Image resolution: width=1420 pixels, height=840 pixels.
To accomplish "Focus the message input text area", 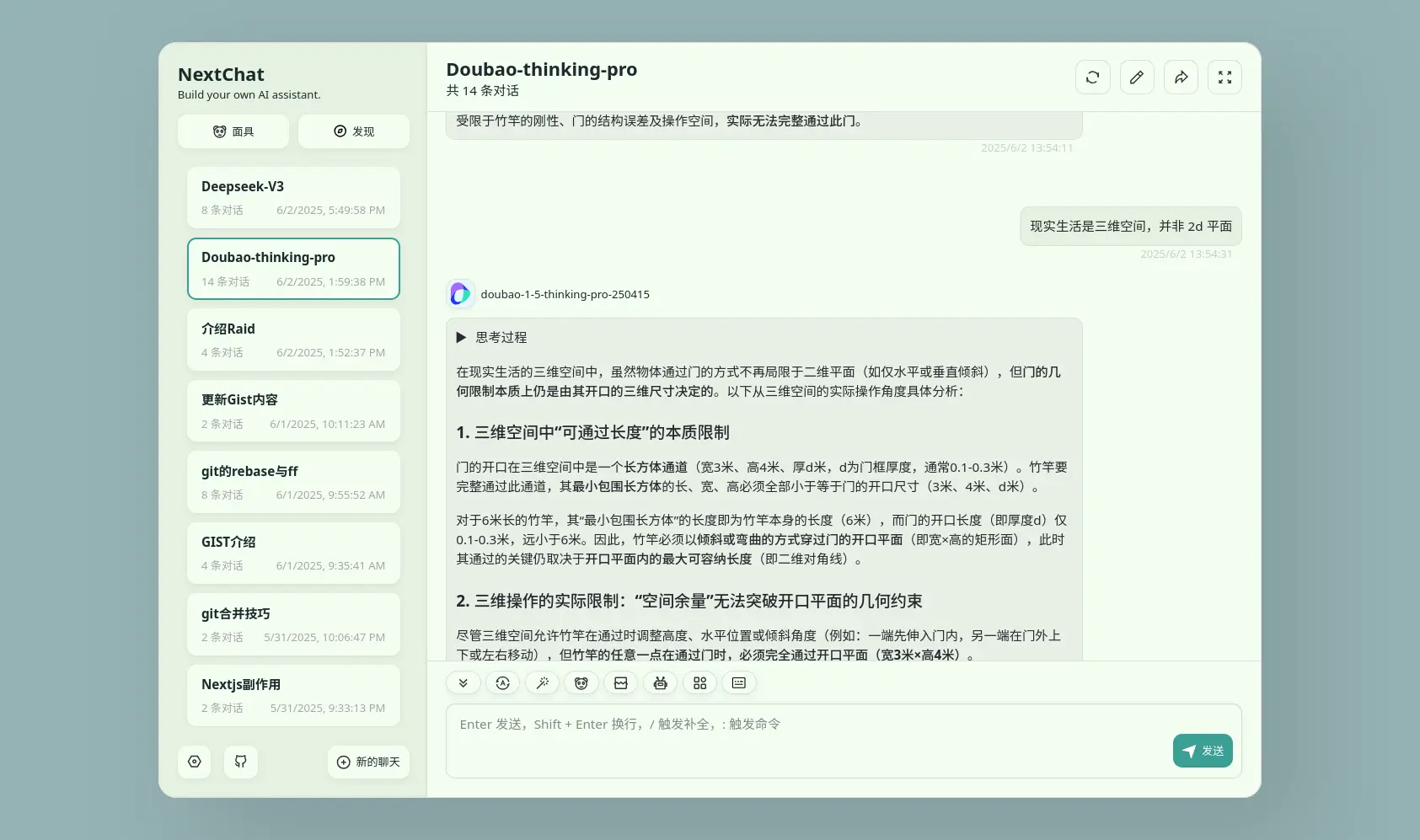I will 844,741.
